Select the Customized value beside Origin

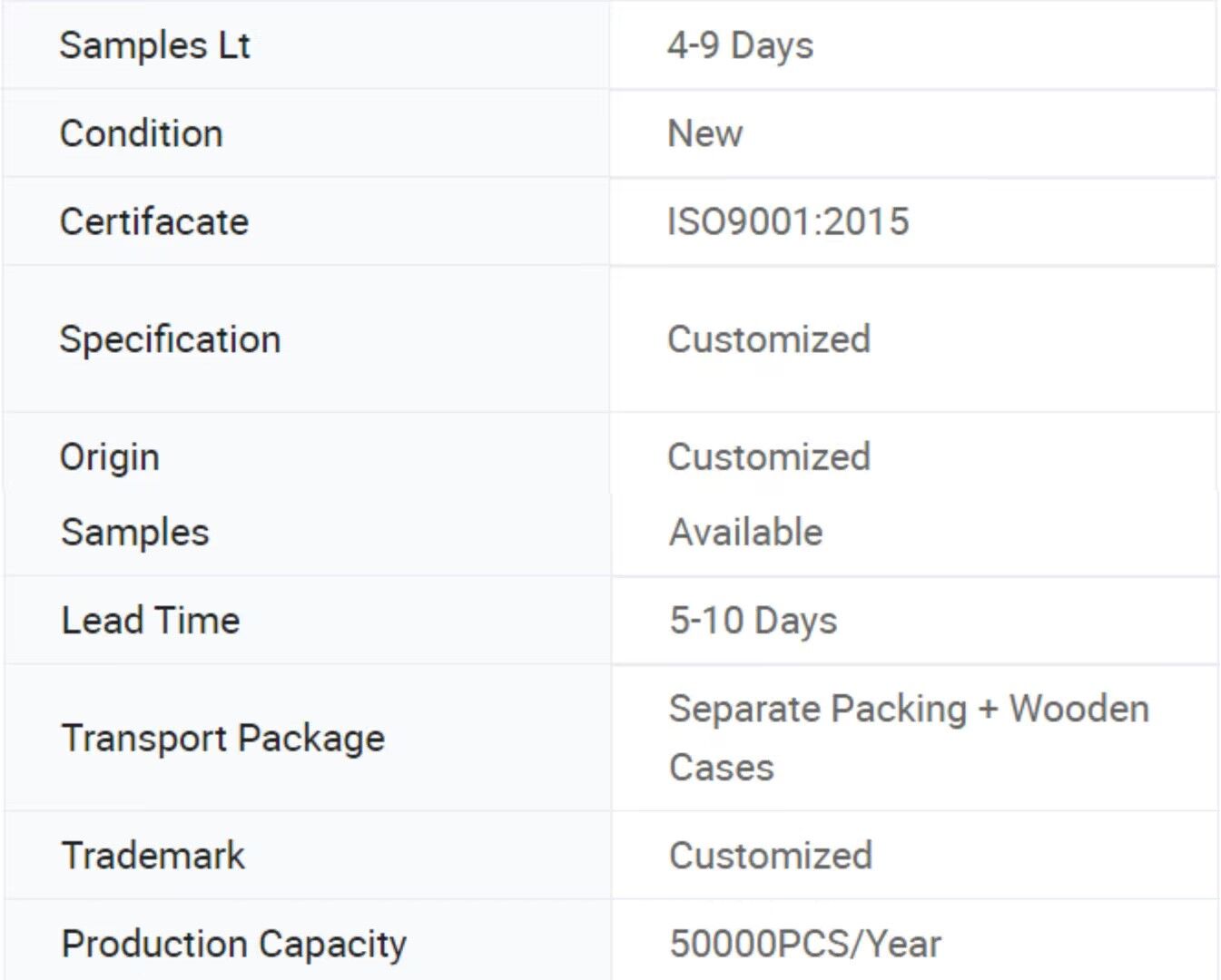pos(768,456)
